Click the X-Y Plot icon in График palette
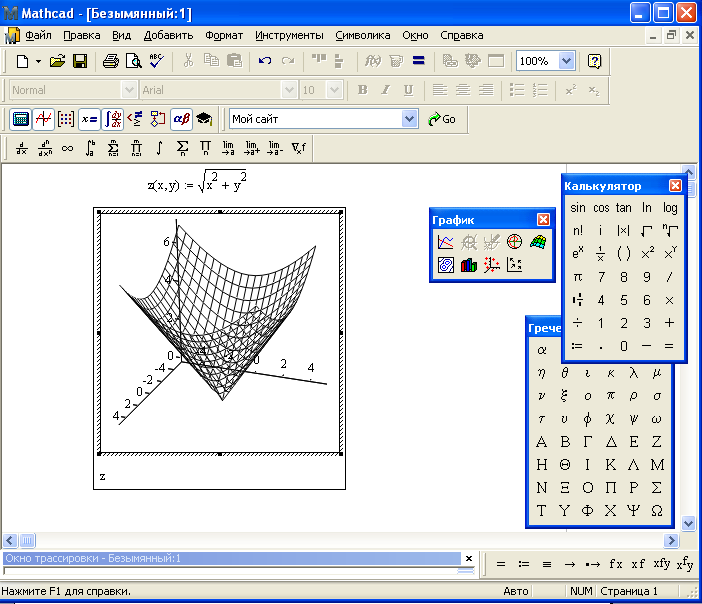 click(446, 242)
